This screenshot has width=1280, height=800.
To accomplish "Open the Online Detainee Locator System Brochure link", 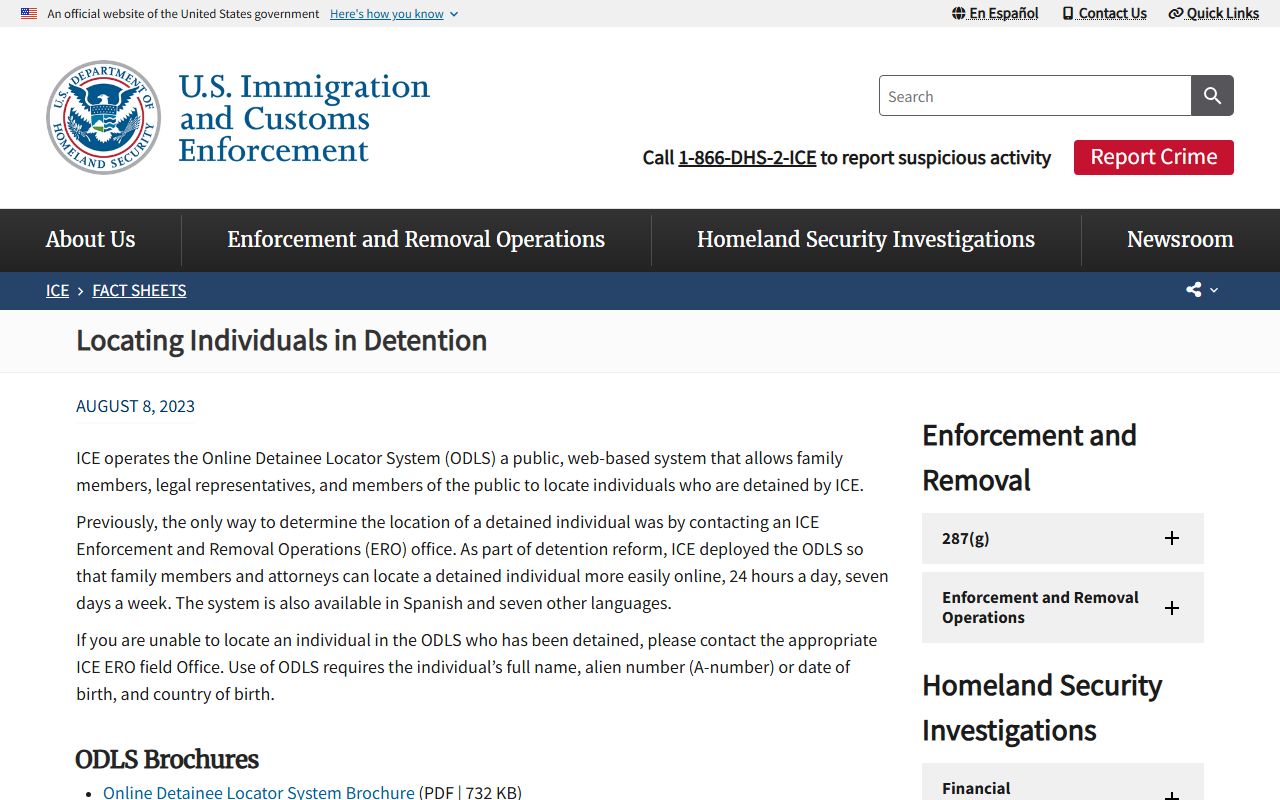I will pos(259,792).
